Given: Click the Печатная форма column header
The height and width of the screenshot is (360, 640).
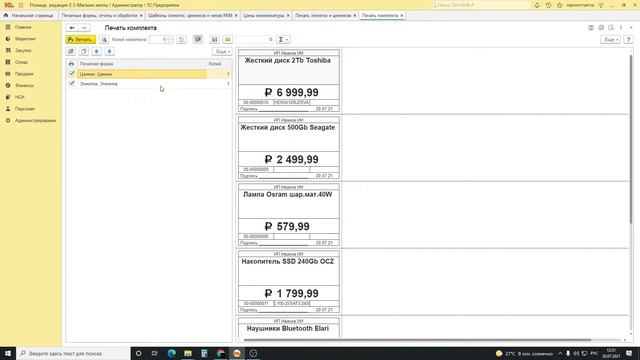Looking at the screenshot, I should (96, 64).
